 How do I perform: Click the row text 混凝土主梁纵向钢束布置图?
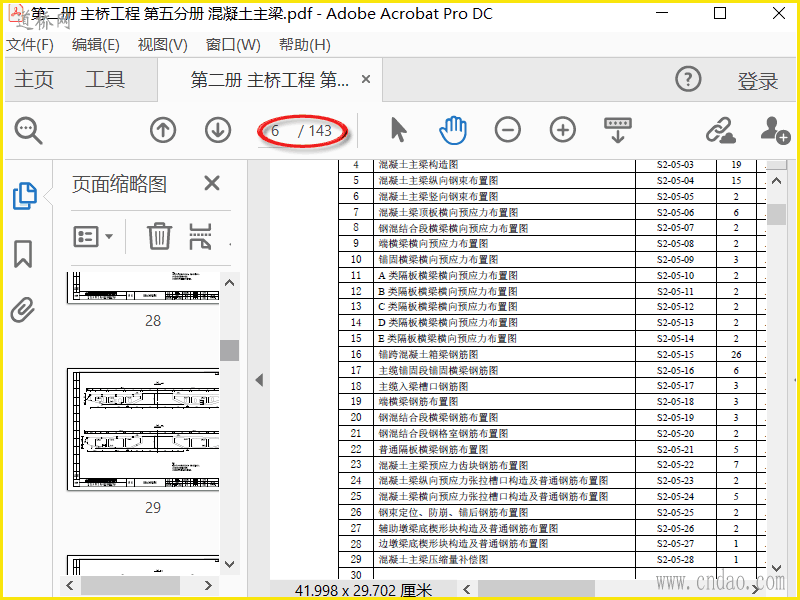coord(438,181)
